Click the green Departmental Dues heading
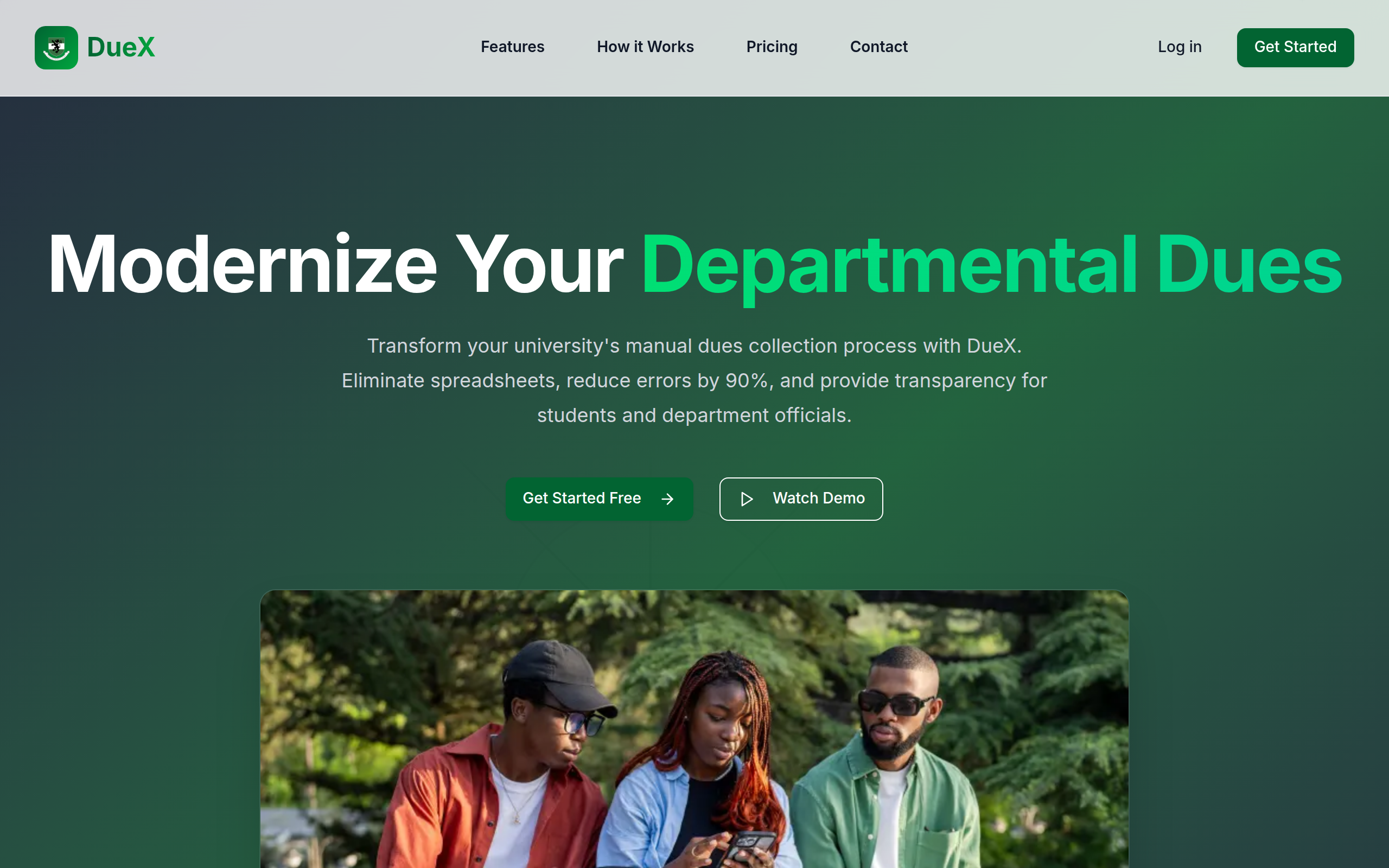This screenshot has height=868, width=1389. click(991, 264)
